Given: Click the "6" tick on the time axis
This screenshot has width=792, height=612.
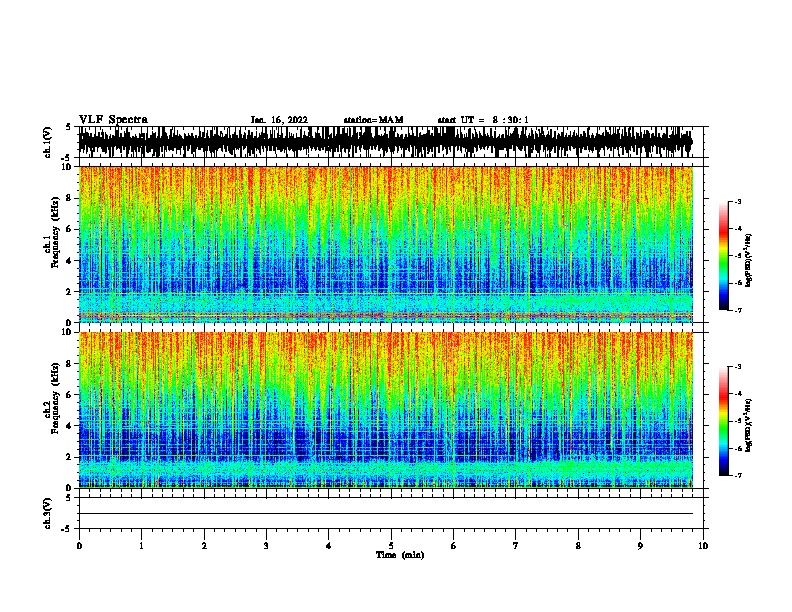Looking at the screenshot, I should pos(454,546).
